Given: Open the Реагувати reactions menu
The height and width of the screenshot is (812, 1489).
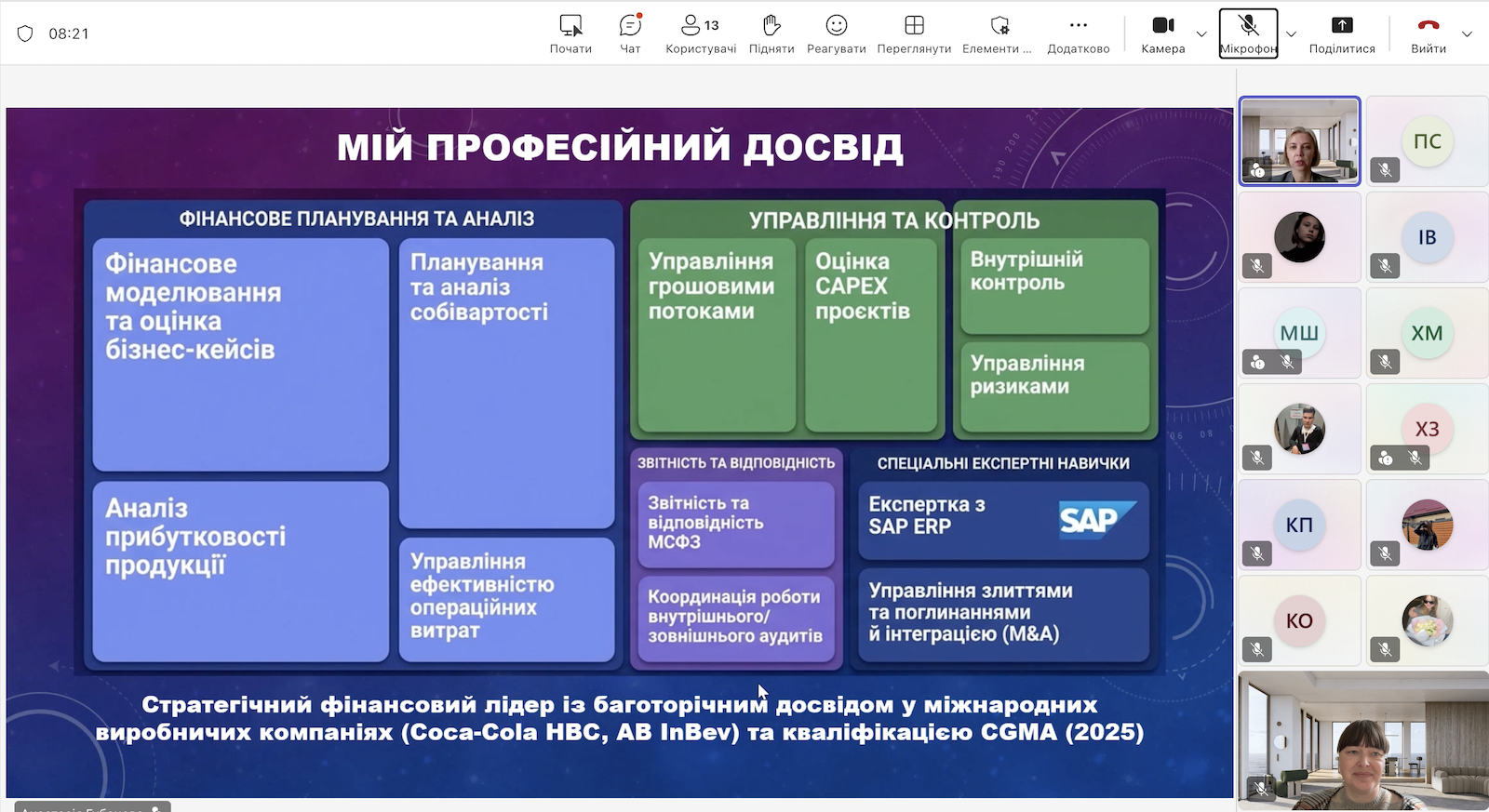Looking at the screenshot, I should tap(836, 33).
